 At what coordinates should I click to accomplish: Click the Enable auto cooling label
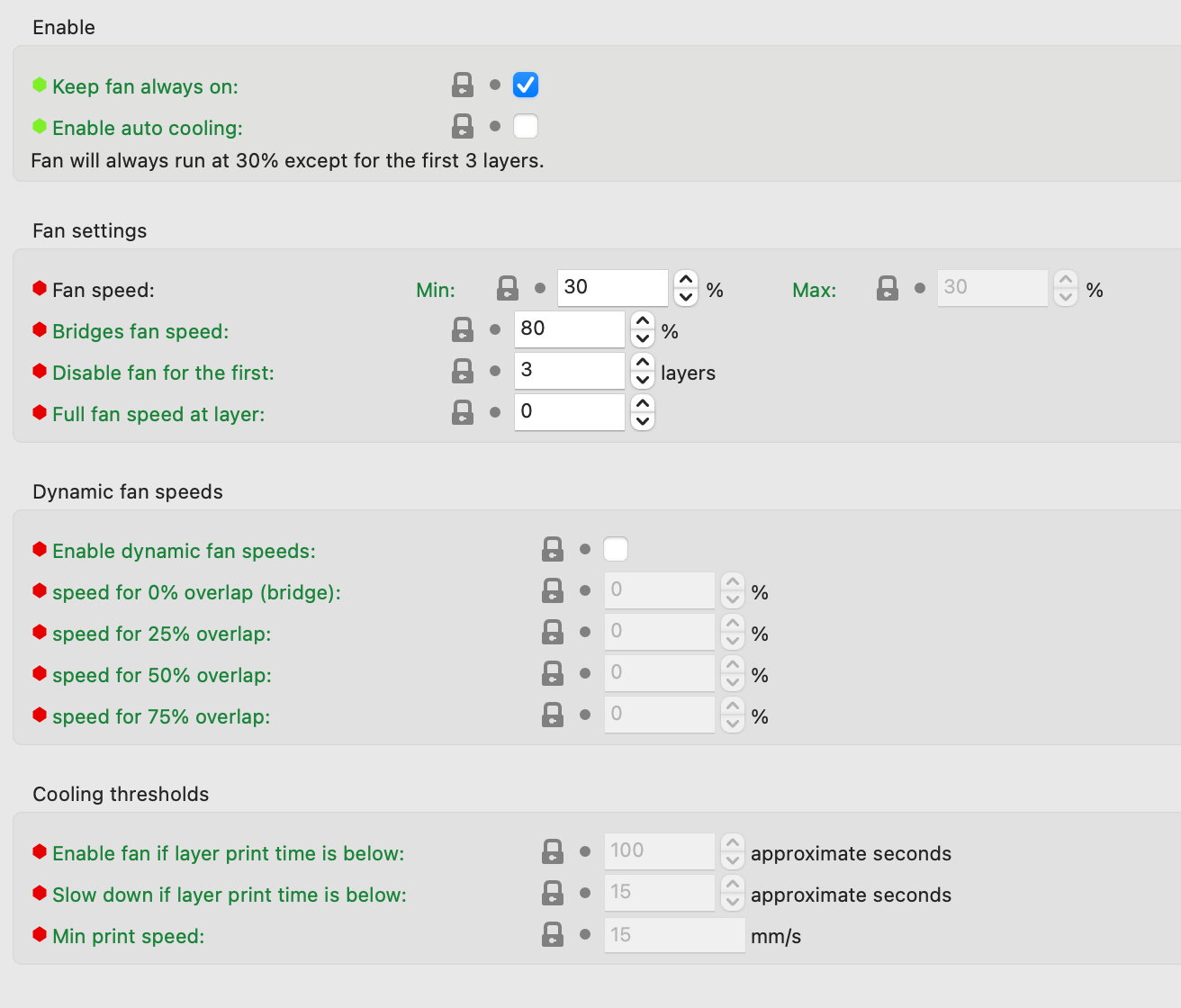point(148,128)
